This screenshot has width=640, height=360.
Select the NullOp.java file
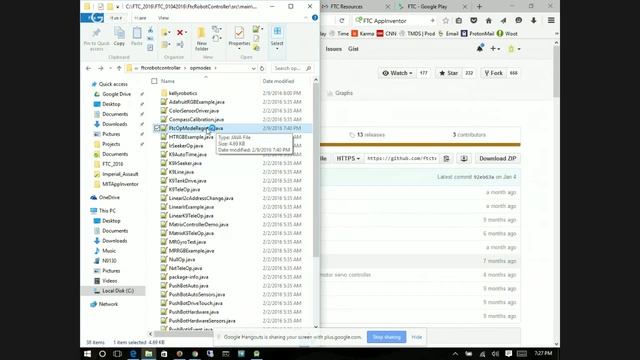click(182, 259)
